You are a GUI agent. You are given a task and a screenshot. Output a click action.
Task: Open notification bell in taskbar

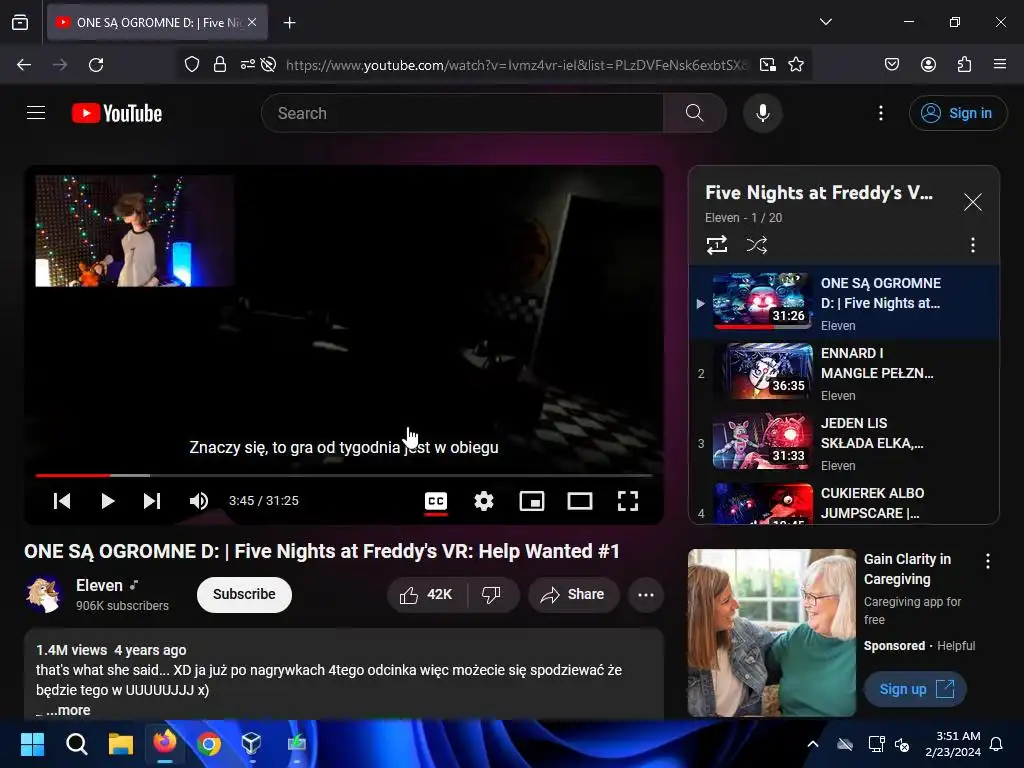click(997, 744)
